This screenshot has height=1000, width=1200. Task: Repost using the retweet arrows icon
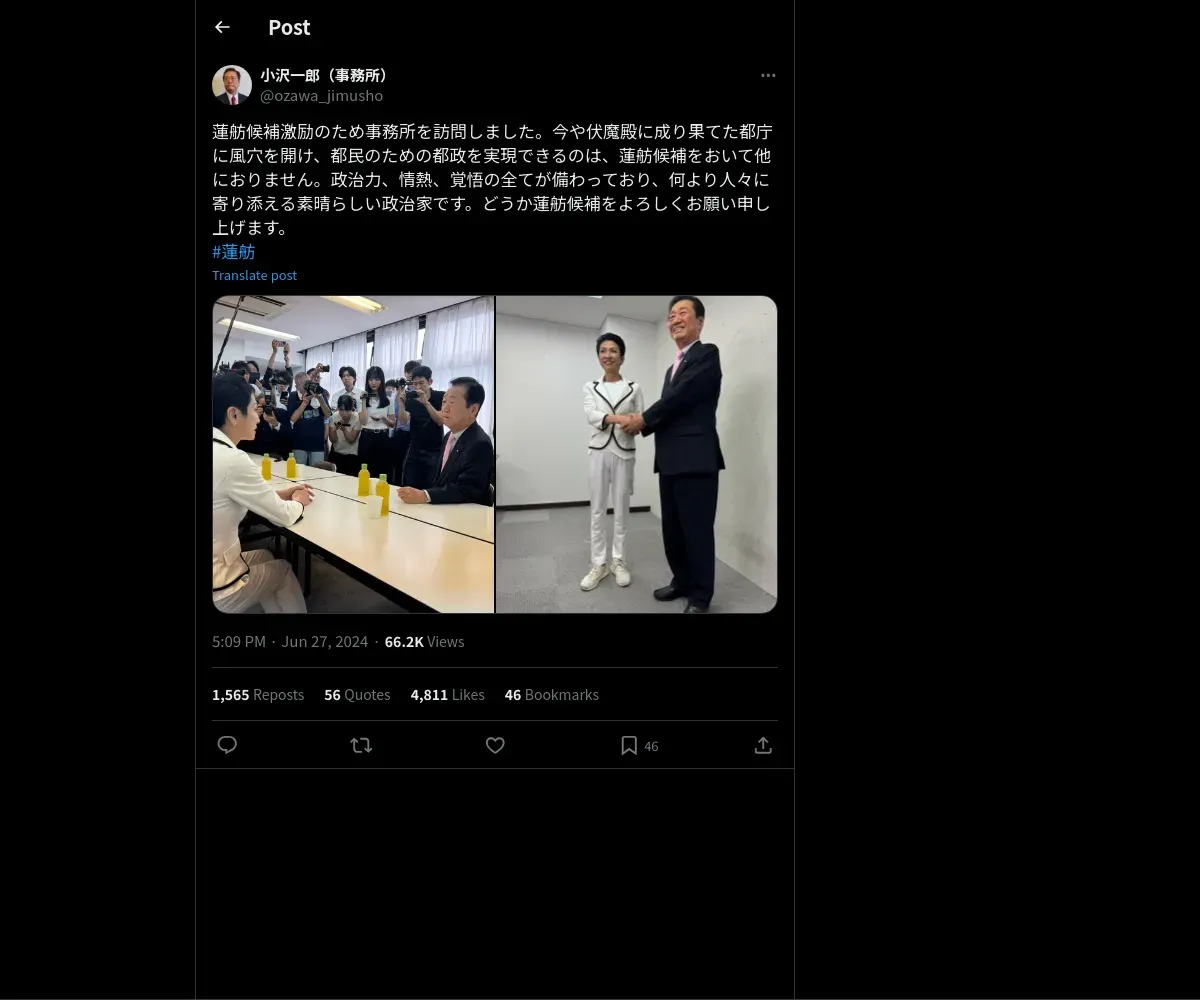click(x=361, y=745)
